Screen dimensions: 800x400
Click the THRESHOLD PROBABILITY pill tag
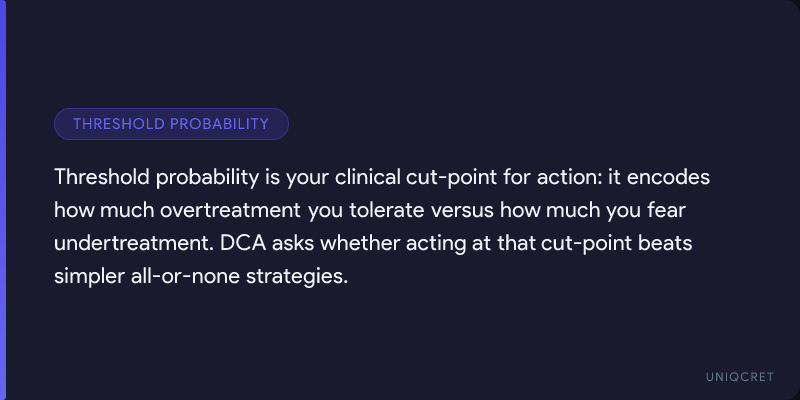pyautogui.click(x=171, y=124)
